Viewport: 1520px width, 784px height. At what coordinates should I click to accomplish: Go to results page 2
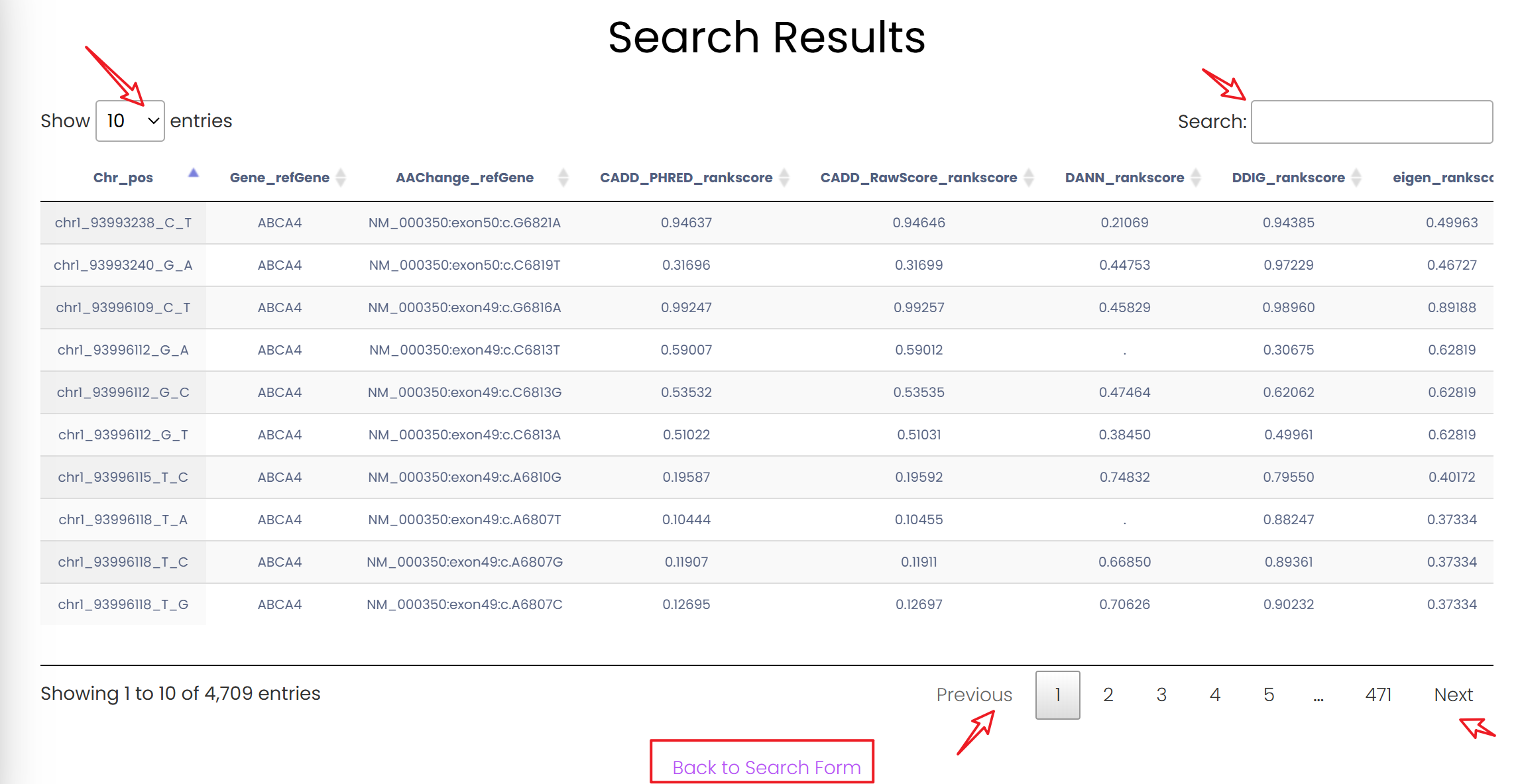pos(1108,695)
